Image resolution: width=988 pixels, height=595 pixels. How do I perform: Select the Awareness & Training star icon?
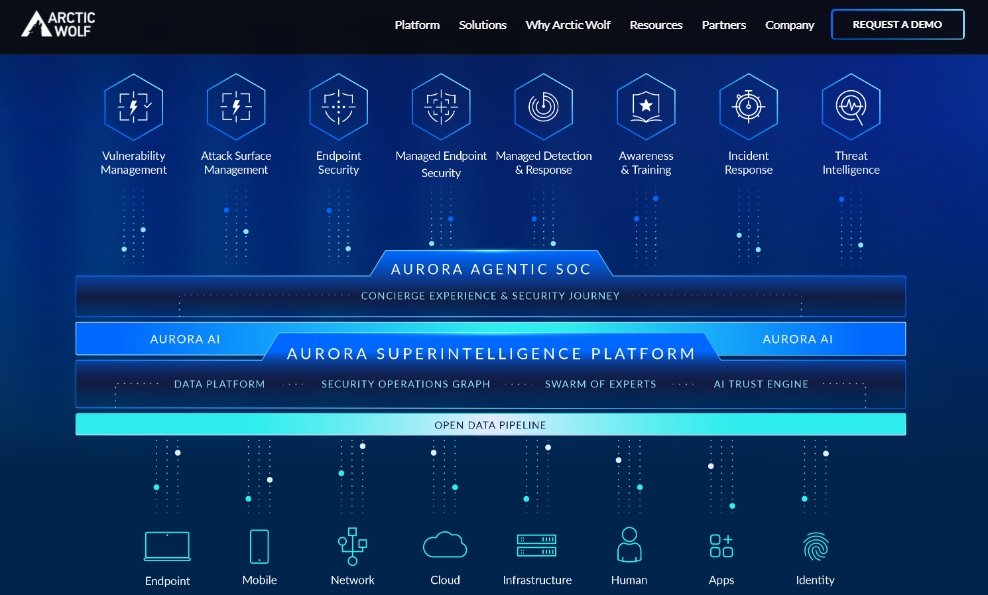(646, 107)
